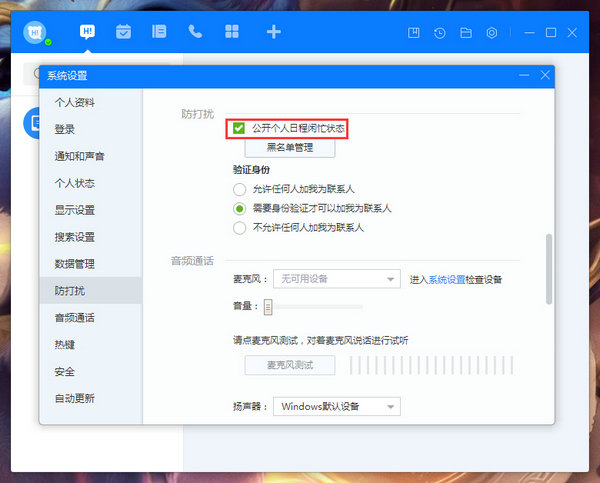The width and height of the screenshot is (600, 483).
Task: Open the apps grid icon
Action: pos(232,32)
